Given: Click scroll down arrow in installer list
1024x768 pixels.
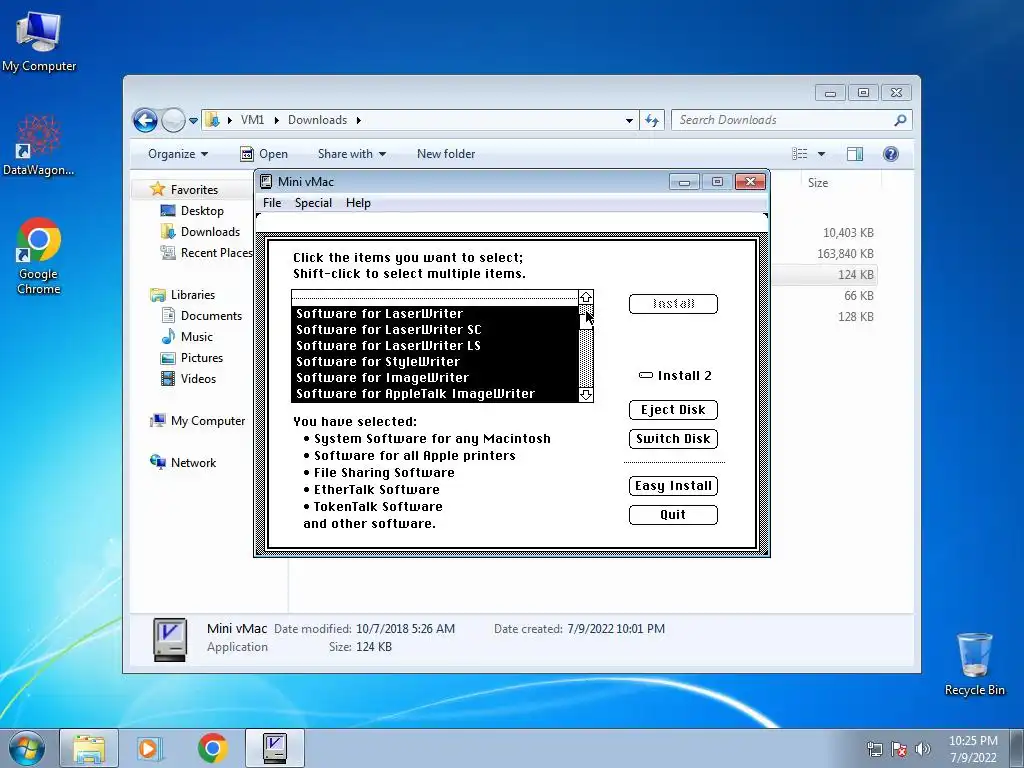Looking at the screenshot, I should [x=586, y=395].
